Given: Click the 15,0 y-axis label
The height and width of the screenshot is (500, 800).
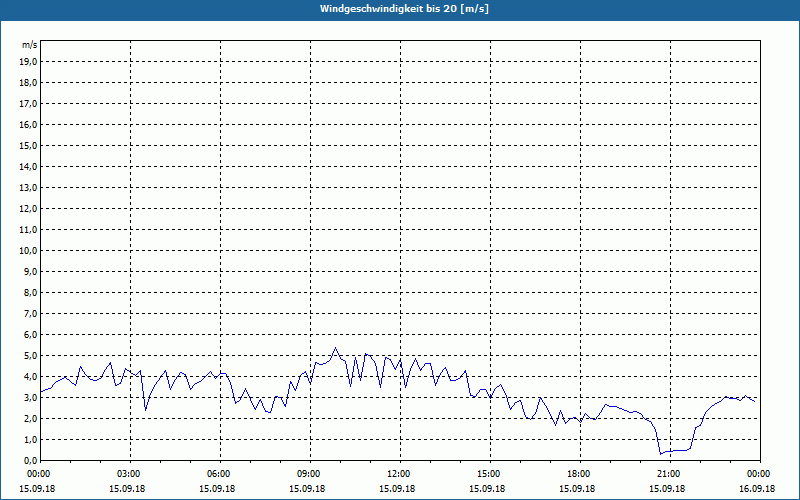Looking at the screenshot, I should (28, 145).
